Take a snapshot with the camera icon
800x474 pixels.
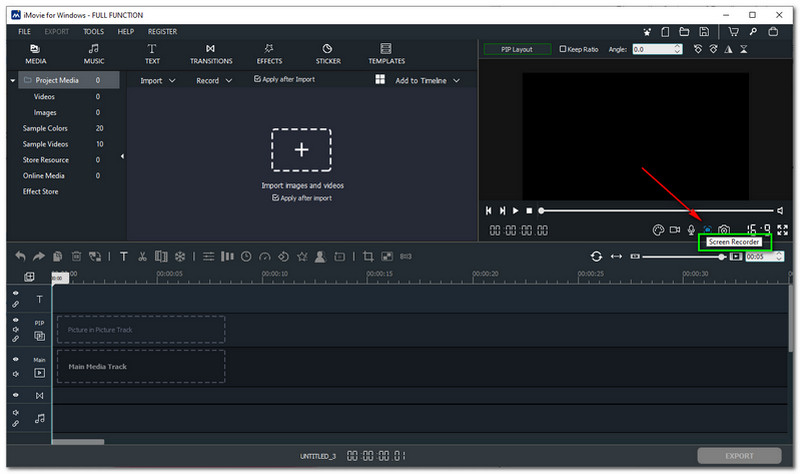pos(724,230)
